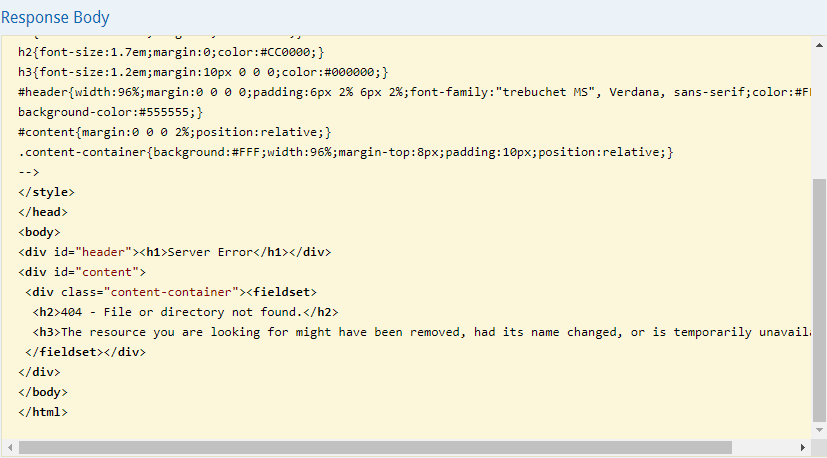Click the vertical scrollbar thumb
The width and height of the screenshot is (827, 458).
(x=819, y=300)
